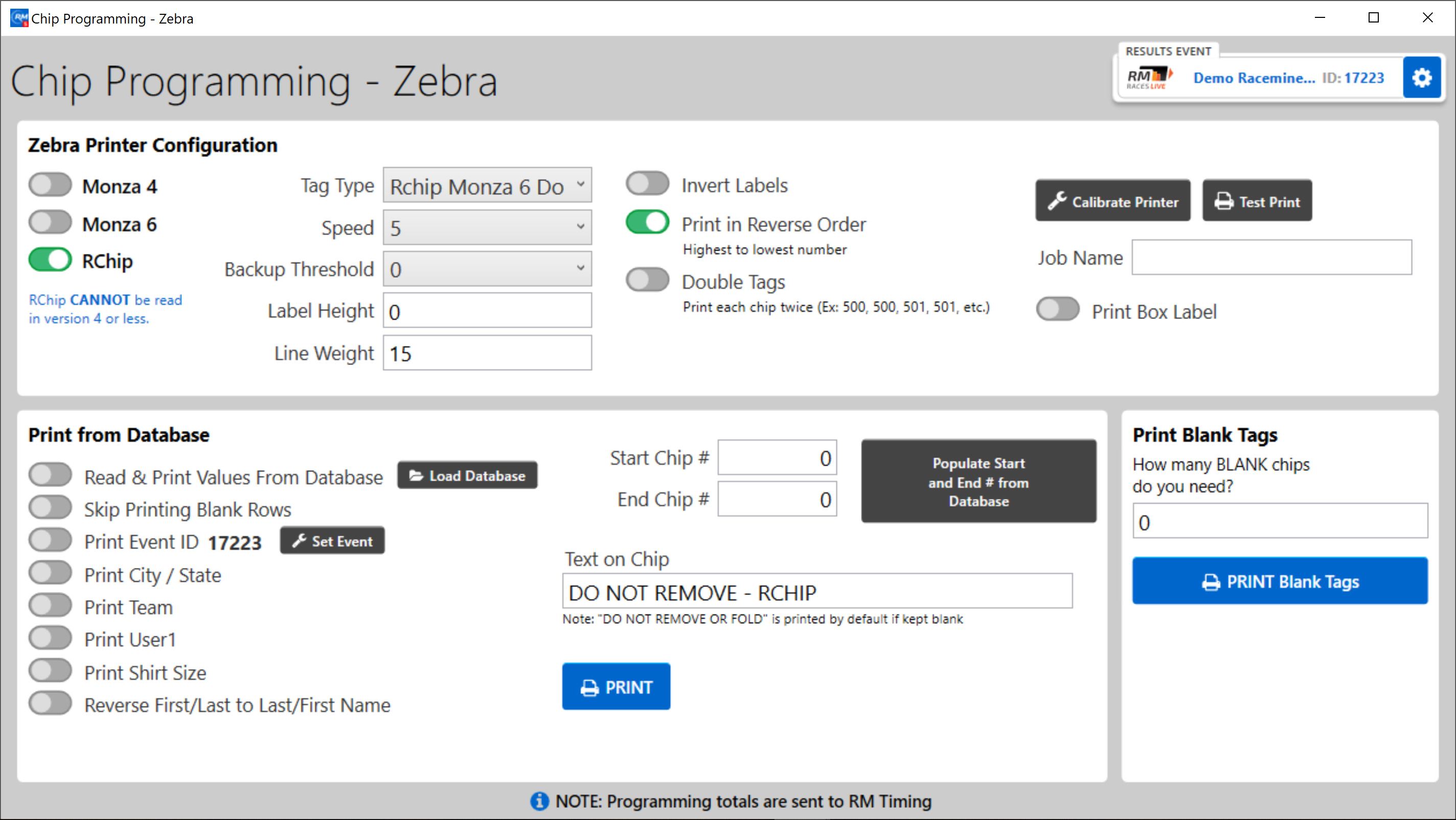Enable Double Tags toggle
1456x820 pixels.
coord(647,280)
